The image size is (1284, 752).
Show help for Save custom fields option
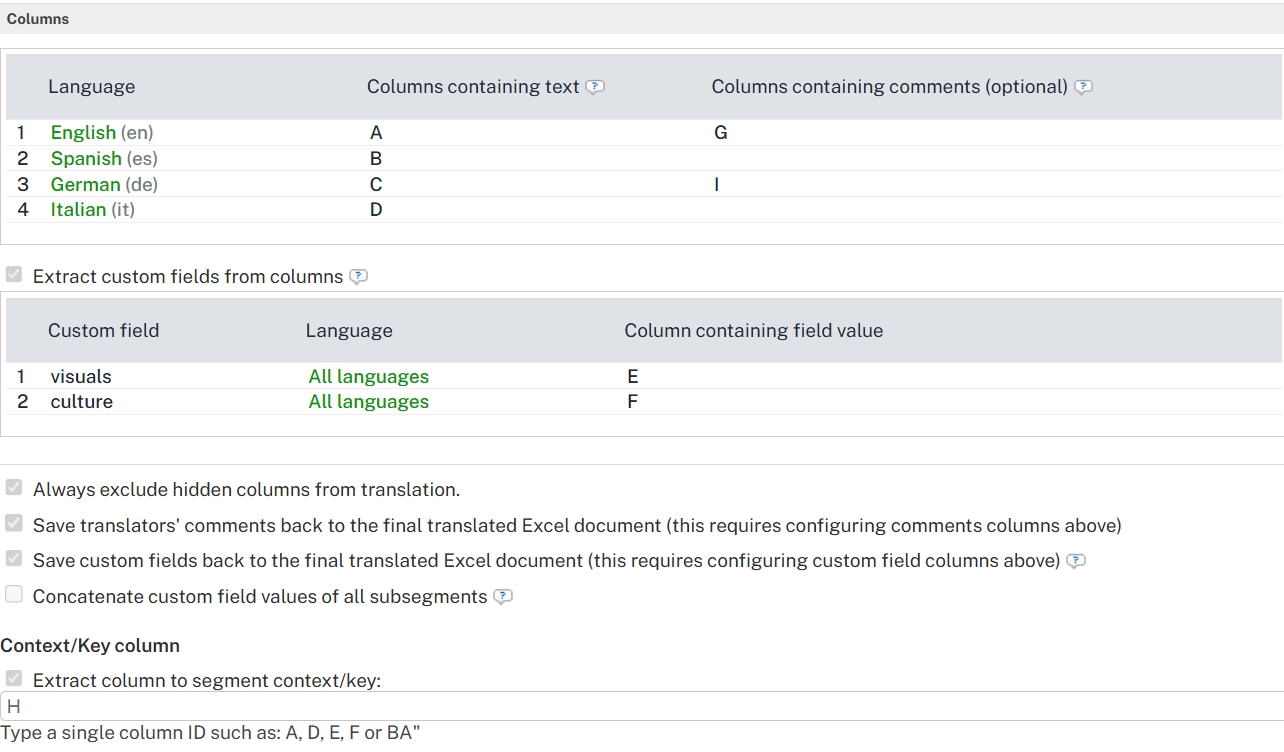(1076, 561)
